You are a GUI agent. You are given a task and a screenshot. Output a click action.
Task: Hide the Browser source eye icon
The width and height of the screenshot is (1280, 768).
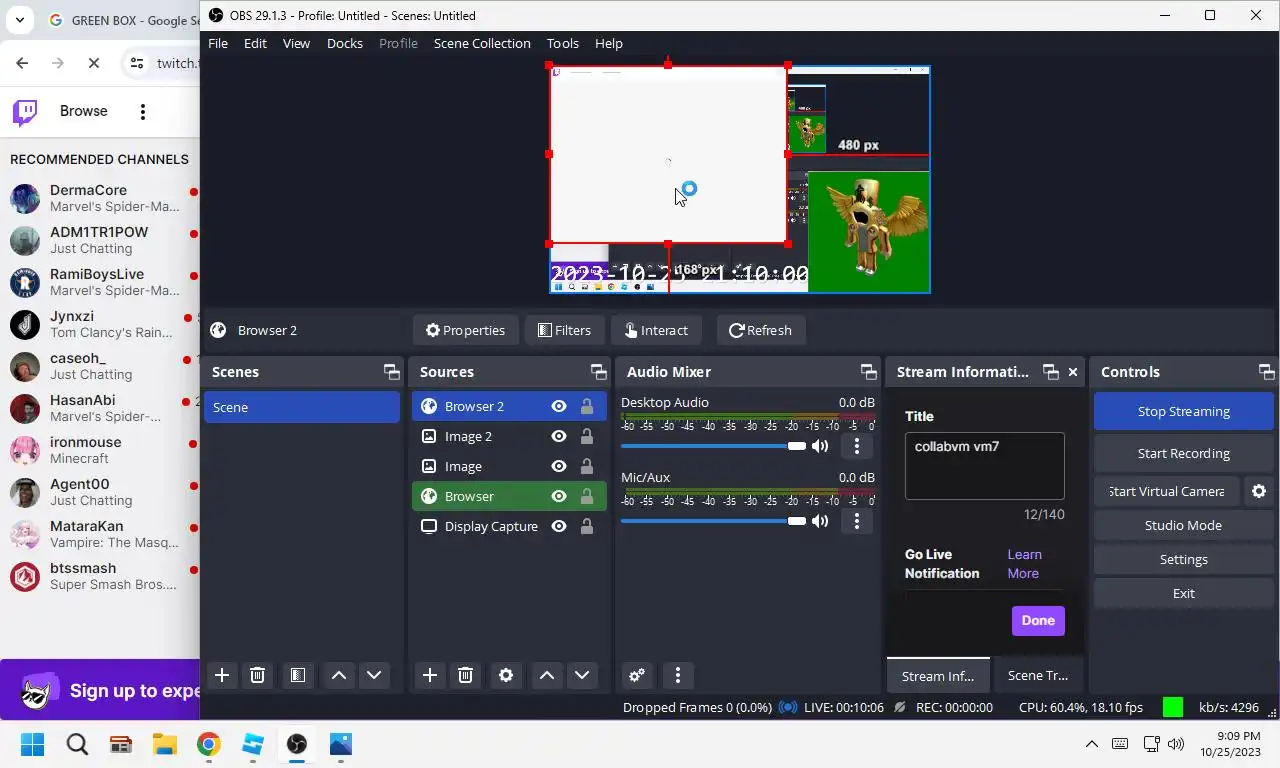click(559, 496)
